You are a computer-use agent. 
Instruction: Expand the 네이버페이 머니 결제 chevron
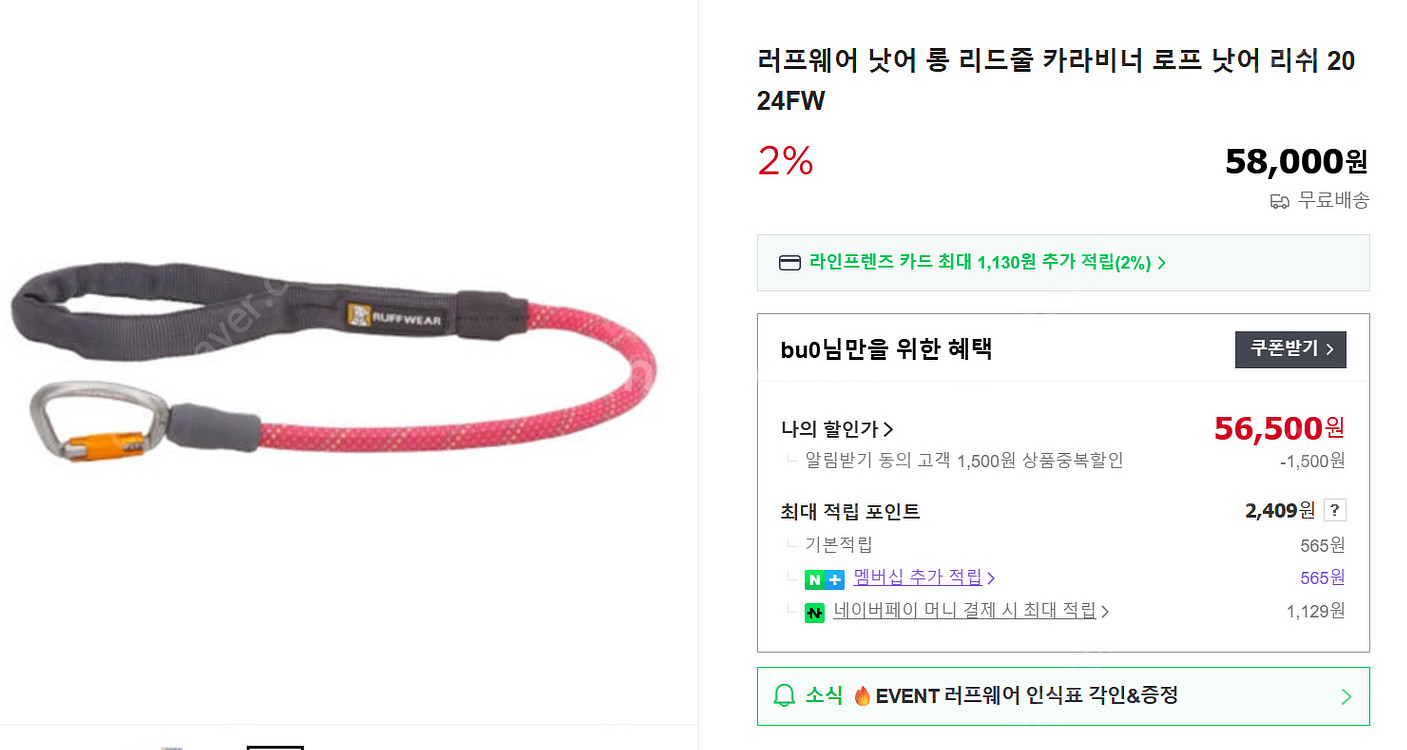pos(1104,611)
